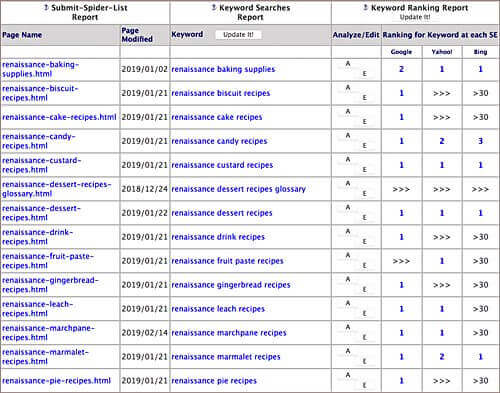500x393 pixels.
Task: Click keyword 'renaissance cake recipes'
Action: coord(217,117)
